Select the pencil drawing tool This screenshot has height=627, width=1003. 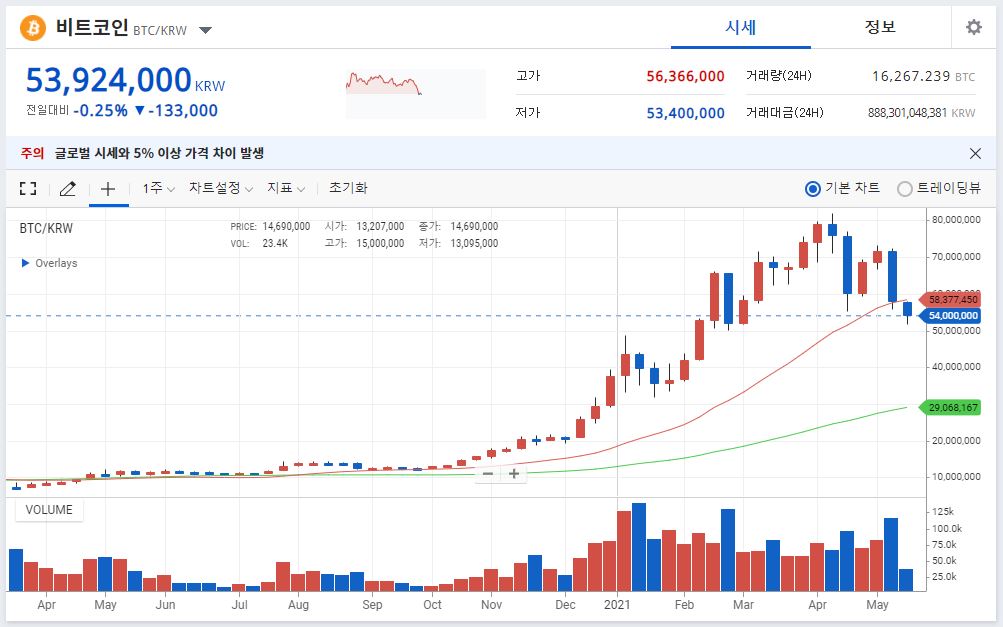point(67,188)
